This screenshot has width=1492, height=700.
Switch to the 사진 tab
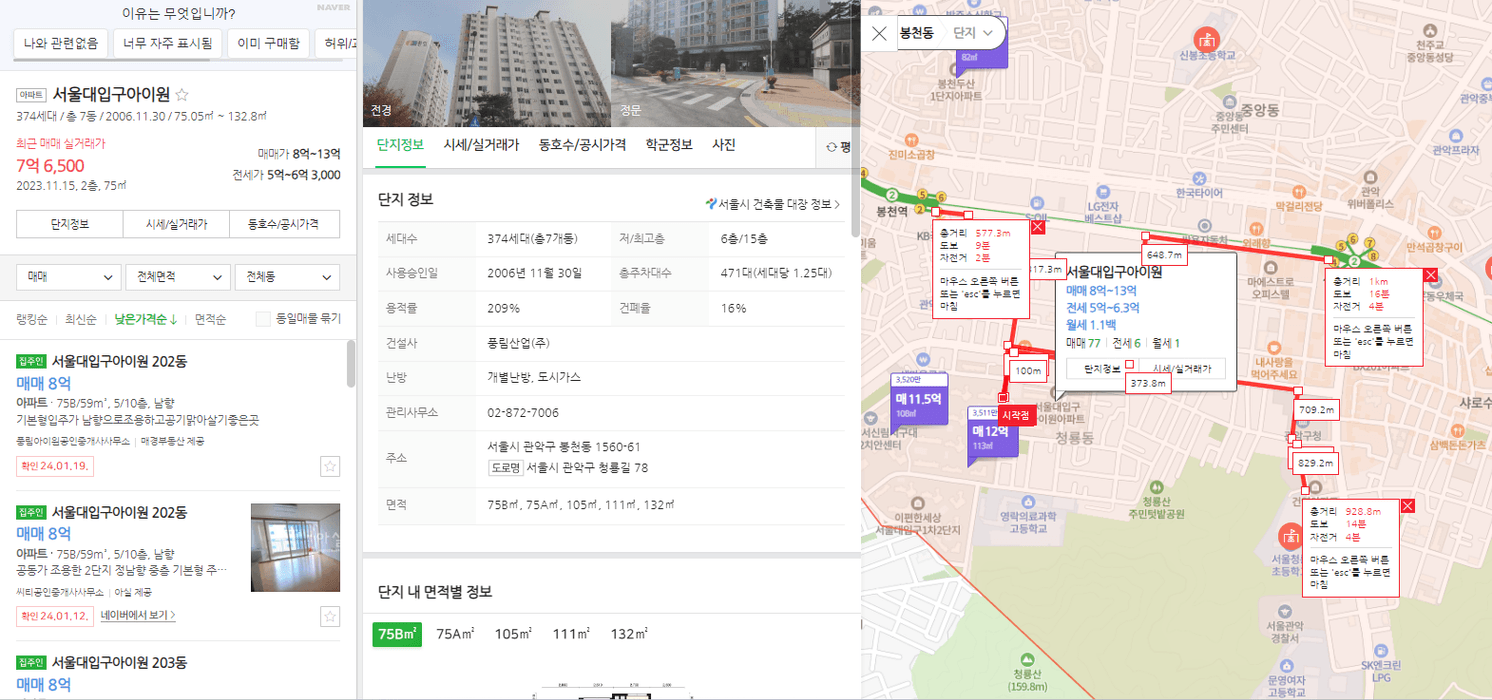[723, 145]
